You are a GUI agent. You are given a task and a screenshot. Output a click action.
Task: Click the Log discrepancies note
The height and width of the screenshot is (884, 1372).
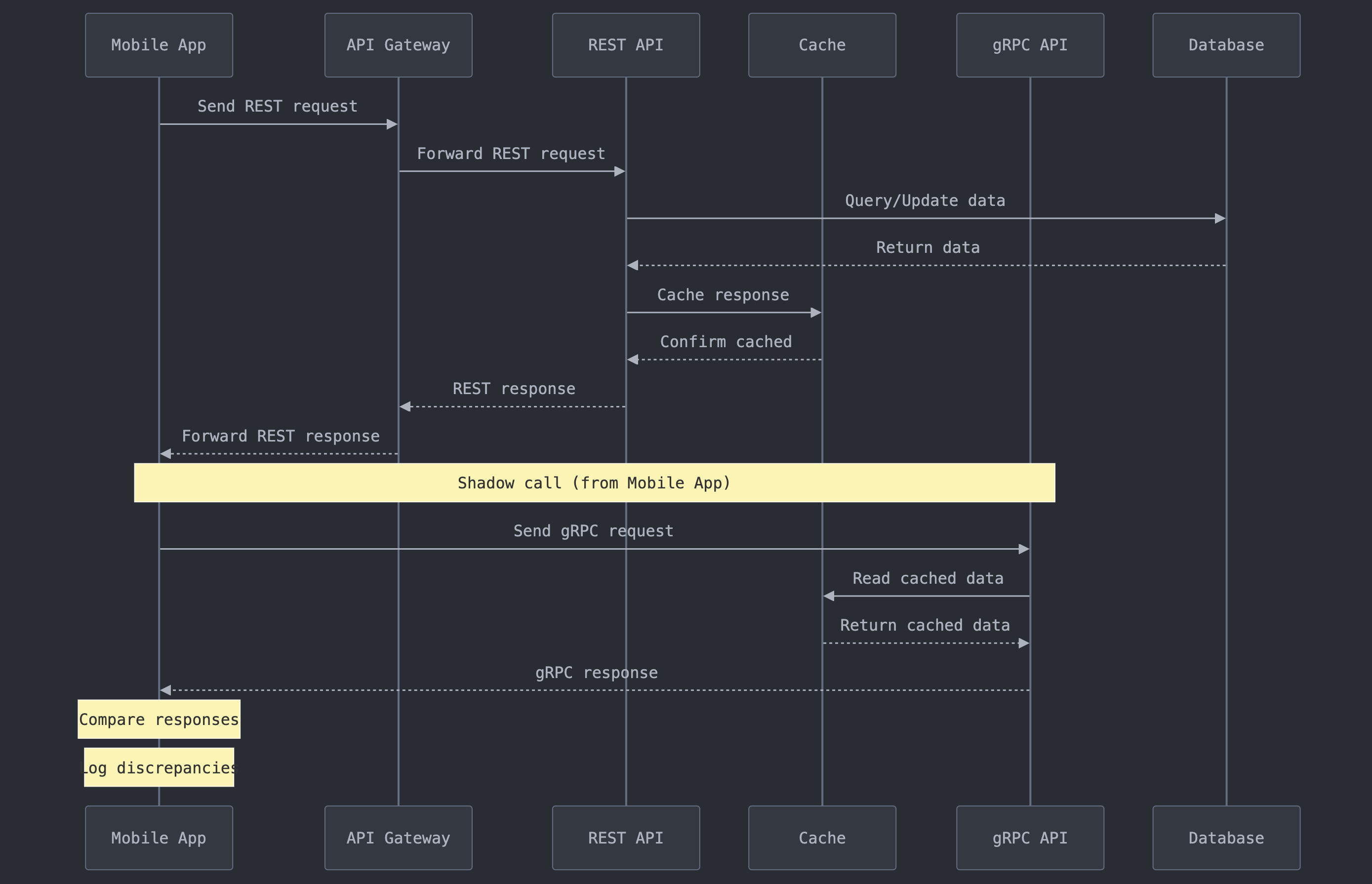[x=159, y=767]
